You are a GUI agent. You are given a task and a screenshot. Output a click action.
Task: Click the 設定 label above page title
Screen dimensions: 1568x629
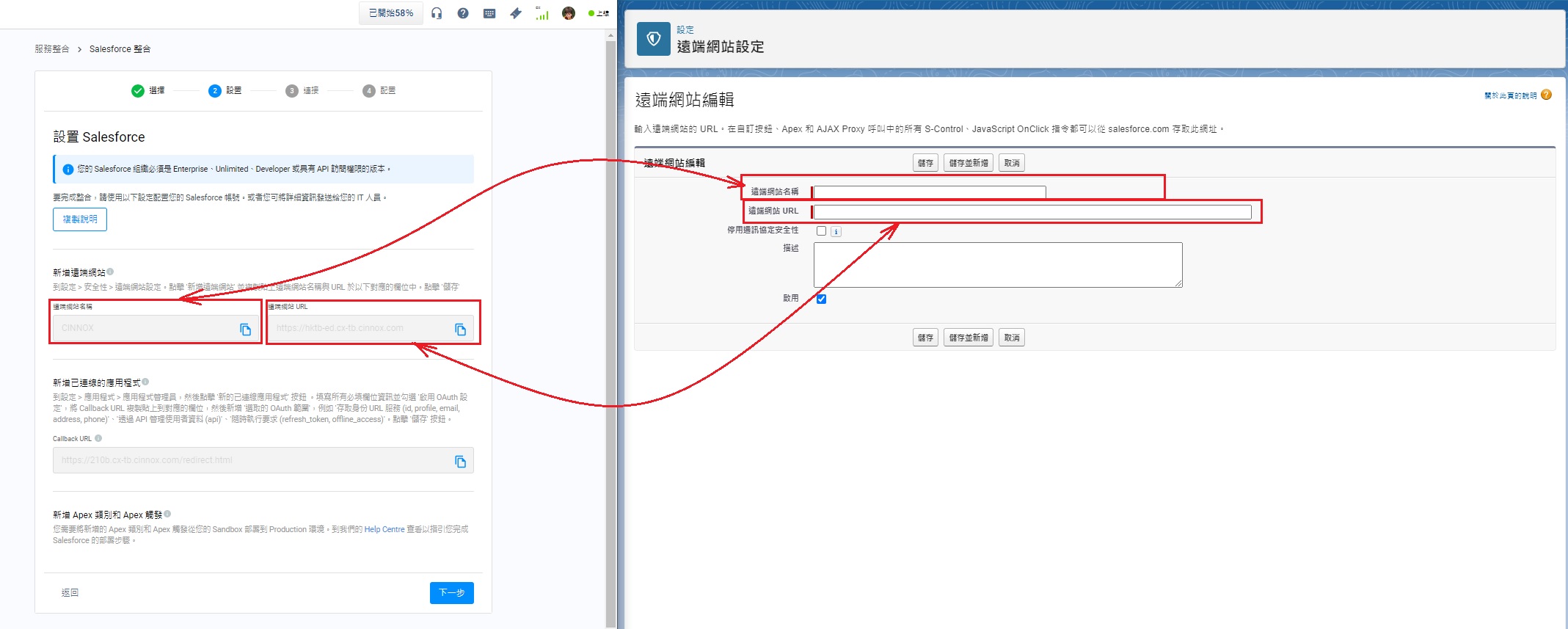tap(685, 30)
